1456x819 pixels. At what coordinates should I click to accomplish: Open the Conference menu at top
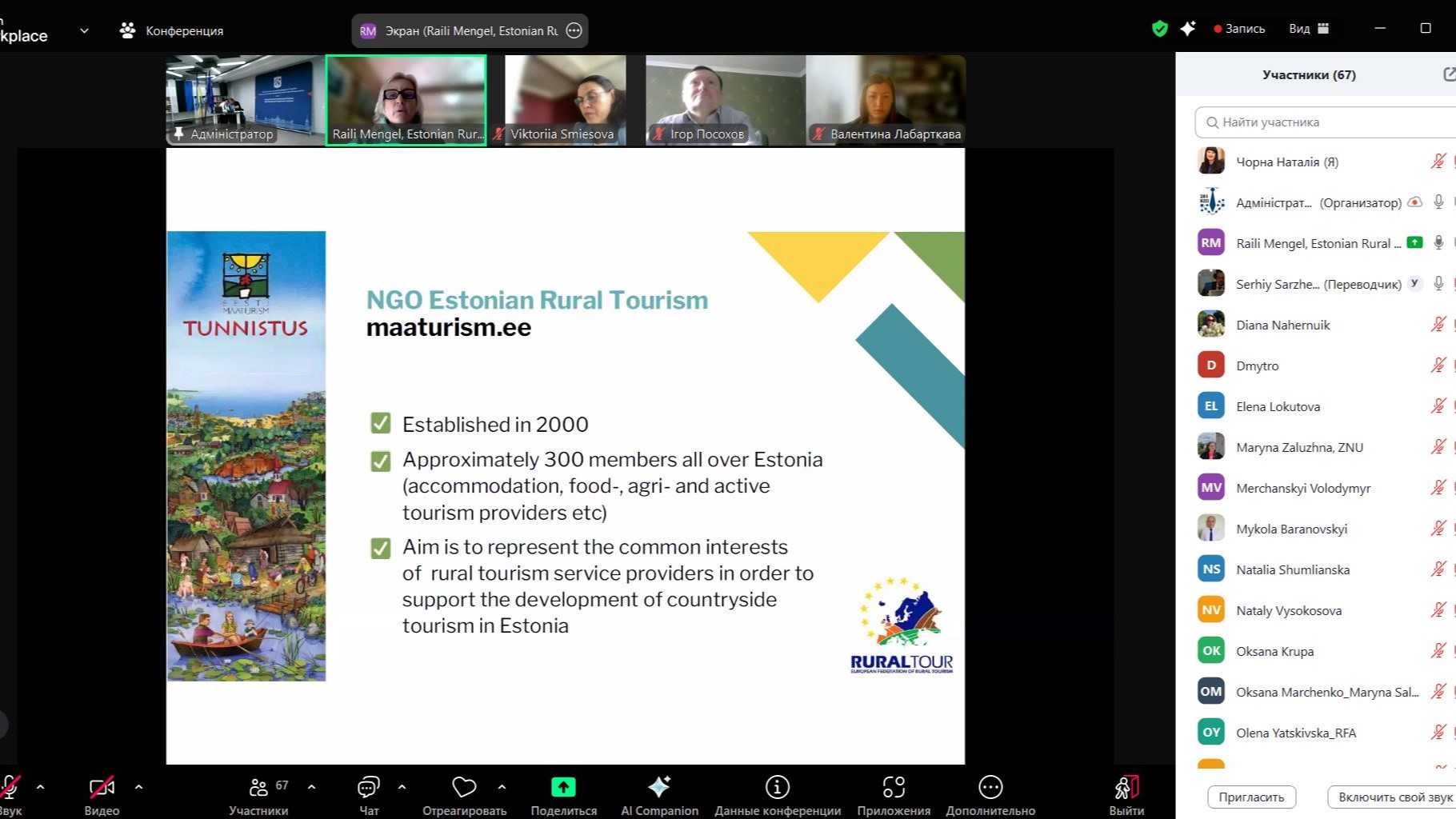(x=172, y=30)
